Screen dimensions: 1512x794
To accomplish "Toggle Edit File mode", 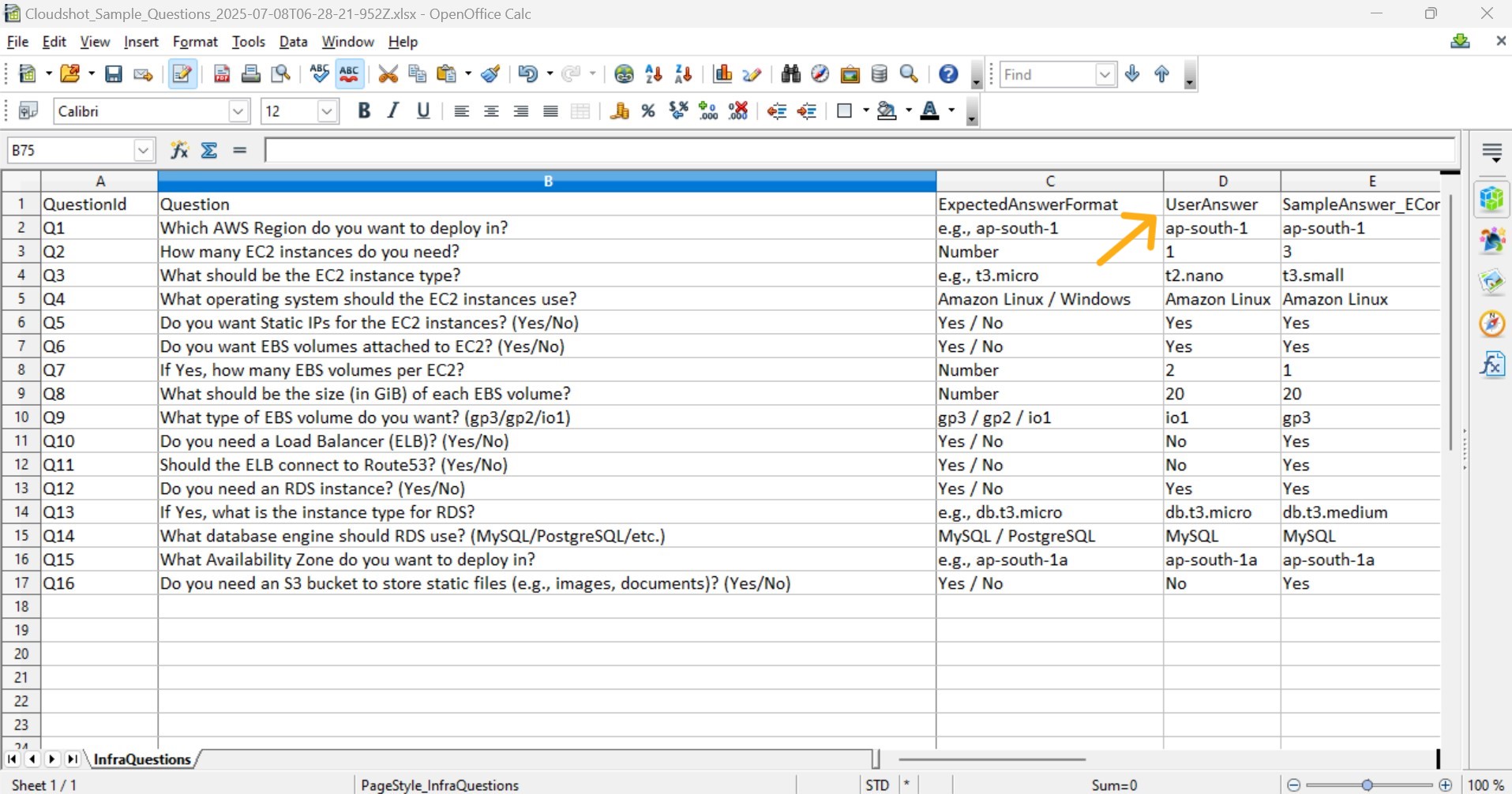I will coord(182,74).
